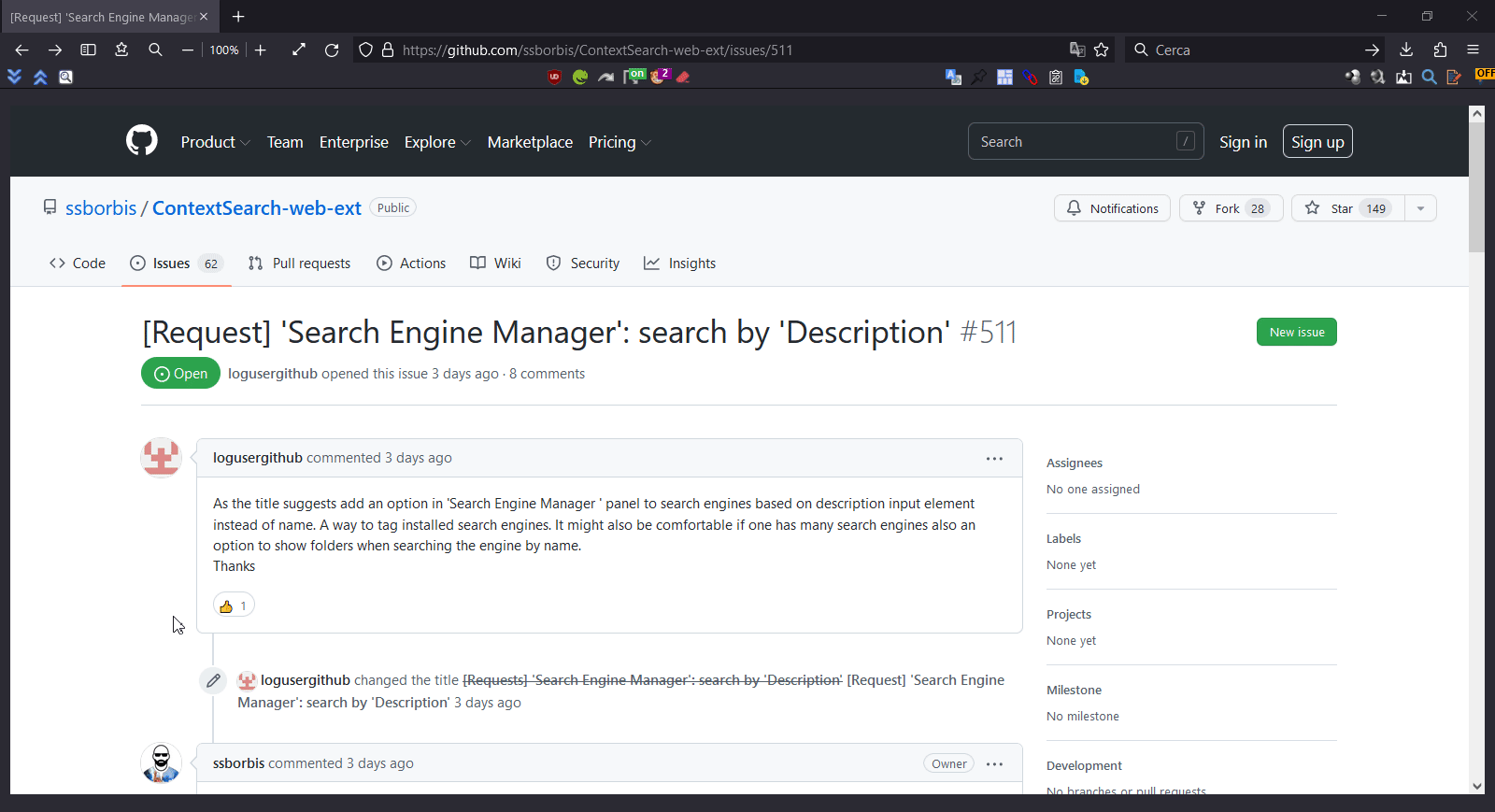Click the browser Forward arrow
The height and width of the screenshot is (812, 1495).
pyautogui.click(x=55, y=50)
